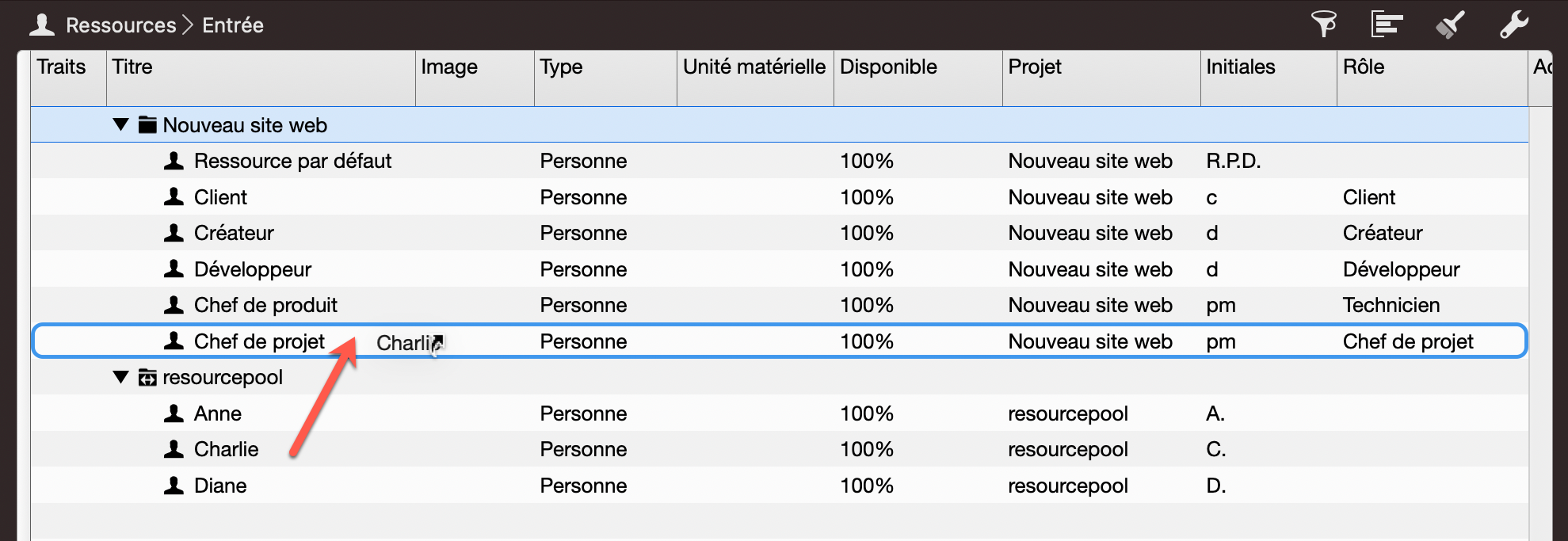This screenshot has width=1568, height=541.
Task: Click the Technicien role cell
Action: pyautogui.click(x=1391, y=305)
